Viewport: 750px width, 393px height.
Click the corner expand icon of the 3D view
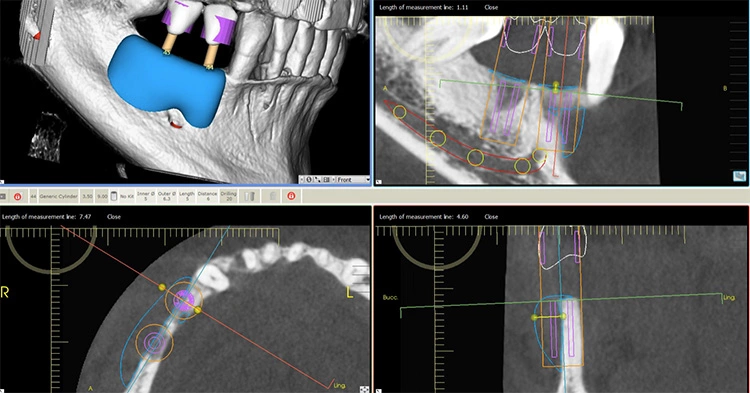(2, 182)
